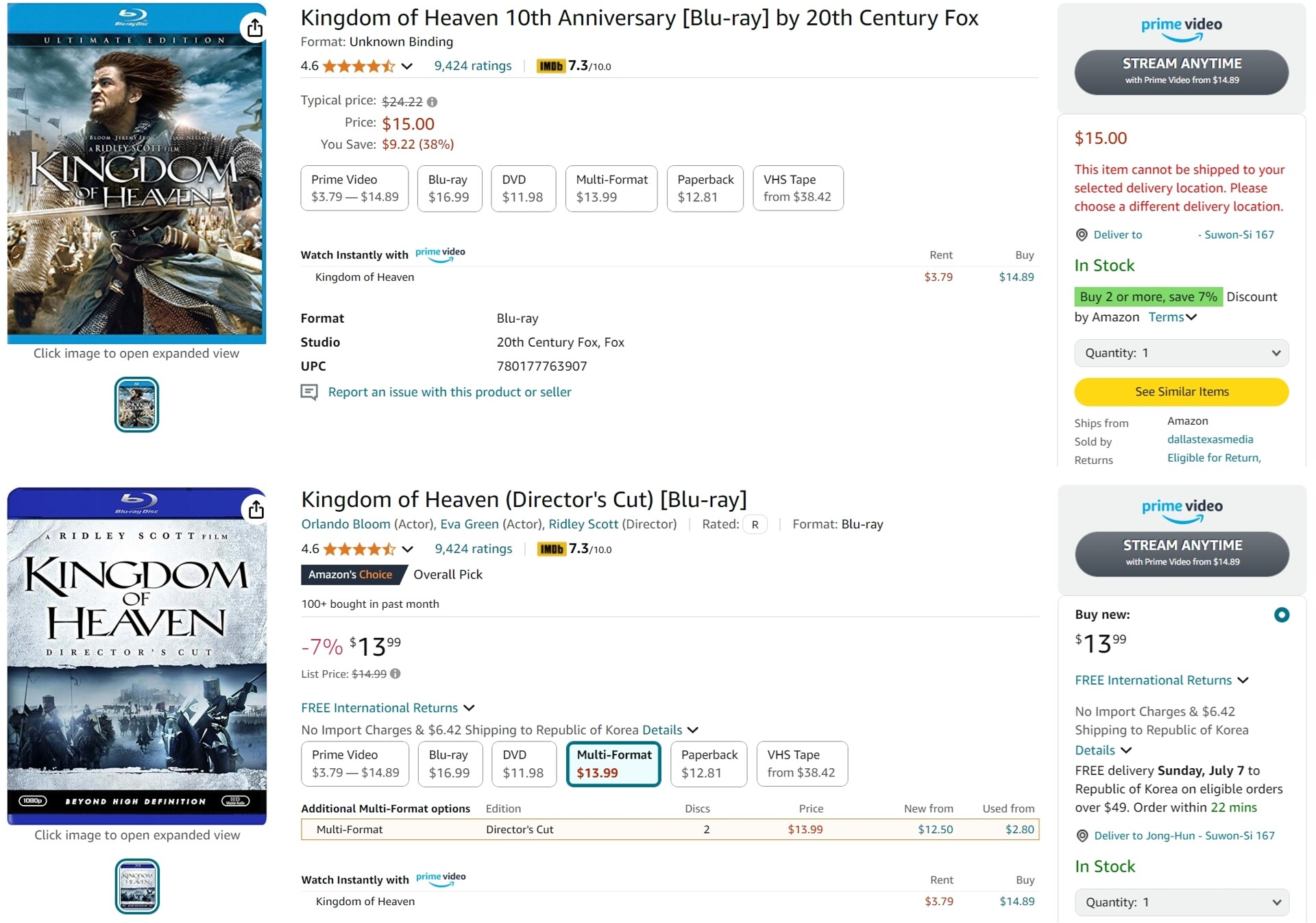Expand star rating chevron on top listing
The image size is (1316, 923).
coord(407,66)
